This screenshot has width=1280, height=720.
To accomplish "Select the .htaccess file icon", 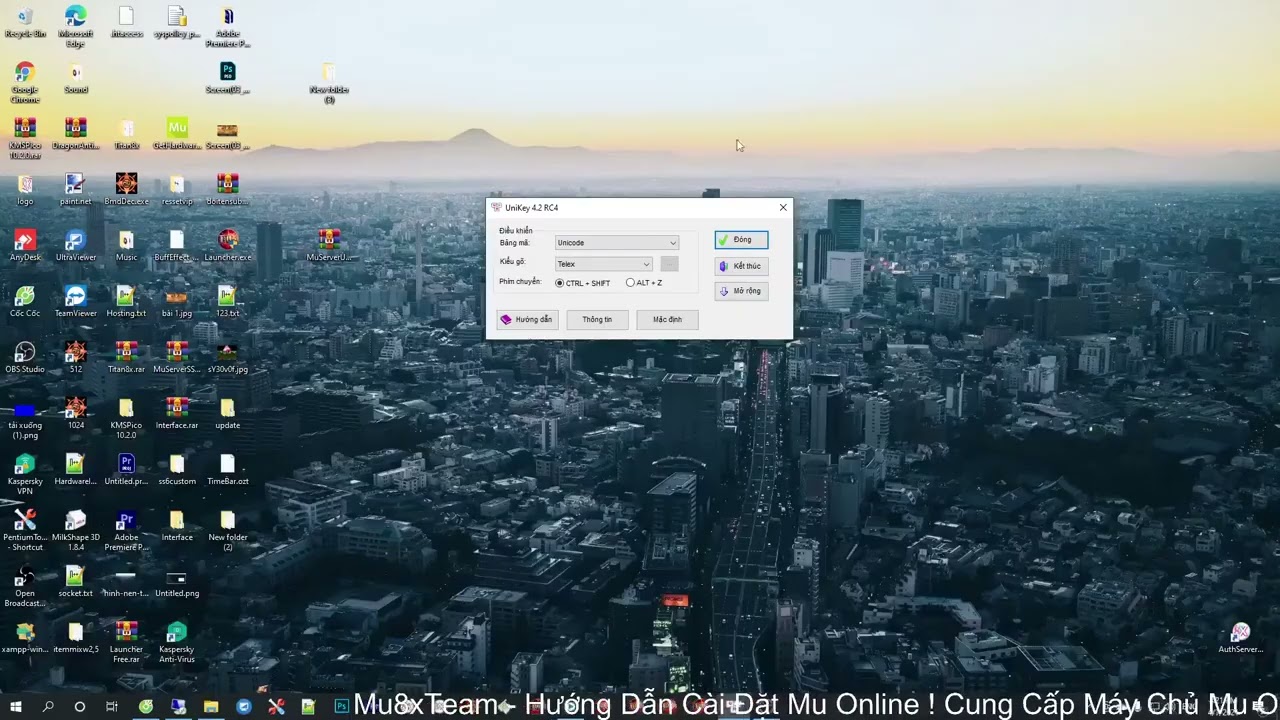I will (127, 22).
